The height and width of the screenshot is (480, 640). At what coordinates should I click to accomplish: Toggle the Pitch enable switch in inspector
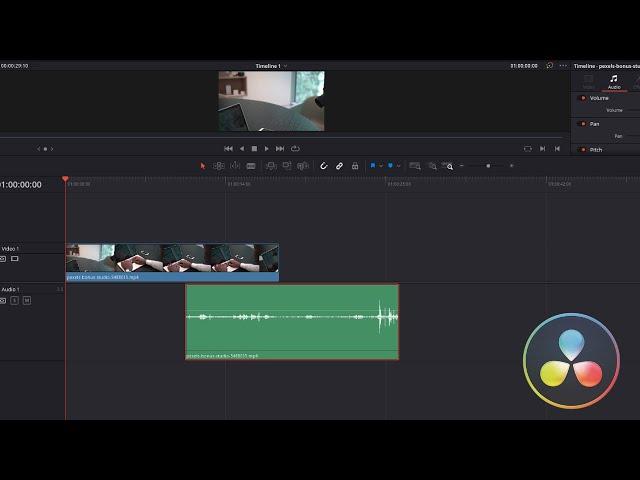(x=583, y=150)
